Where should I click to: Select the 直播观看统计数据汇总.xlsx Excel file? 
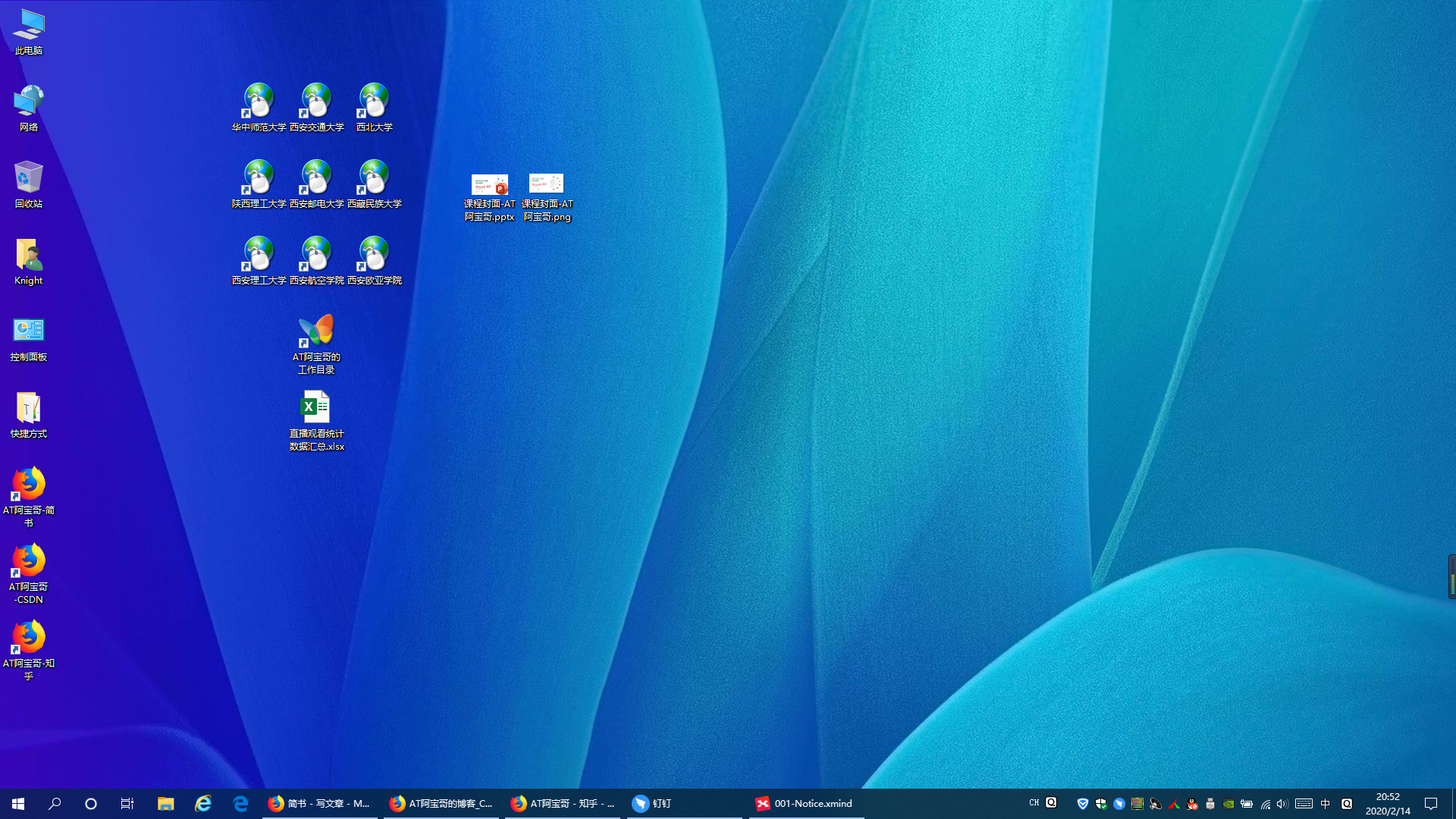316,420
